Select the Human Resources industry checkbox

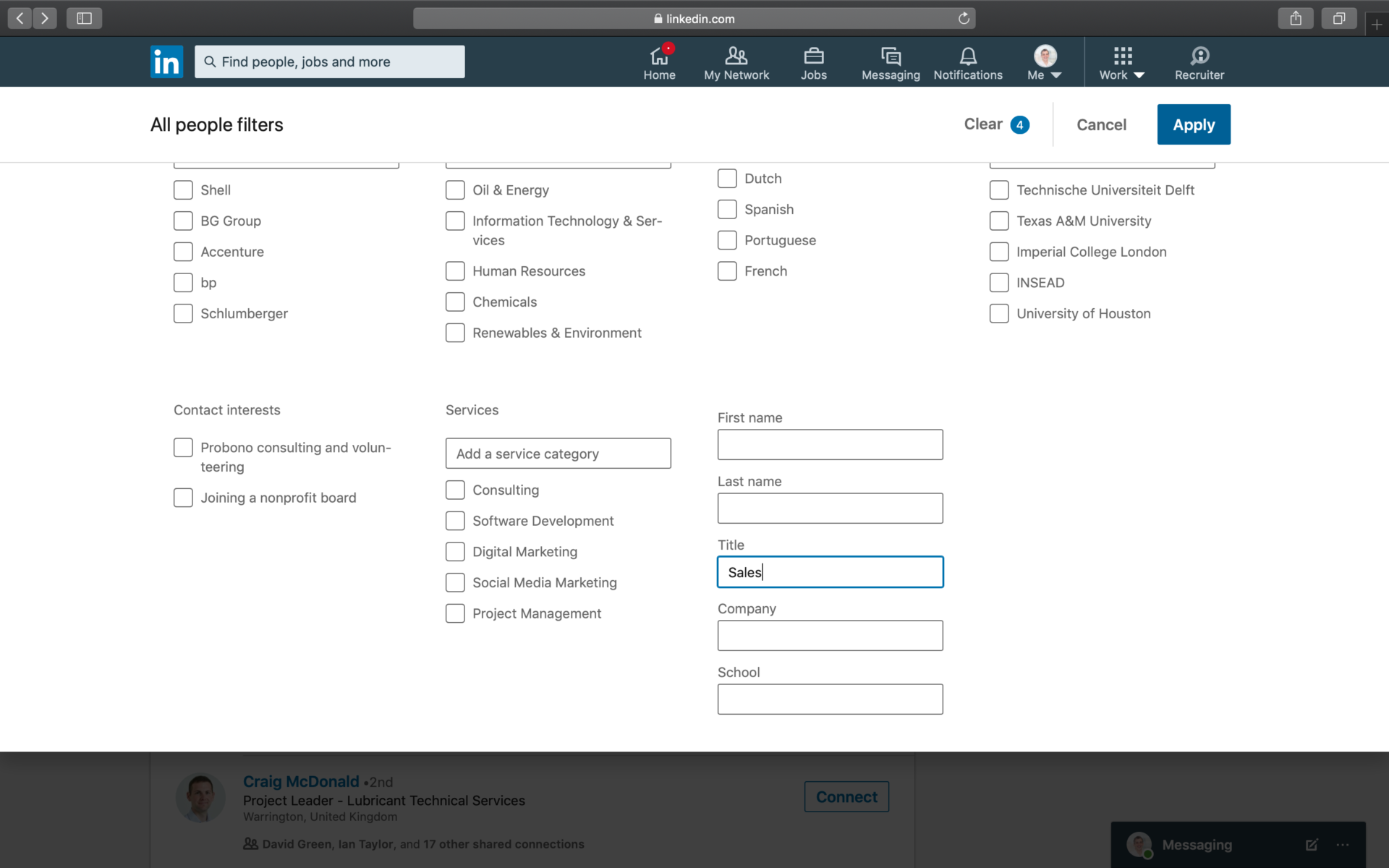click(455, 271)
